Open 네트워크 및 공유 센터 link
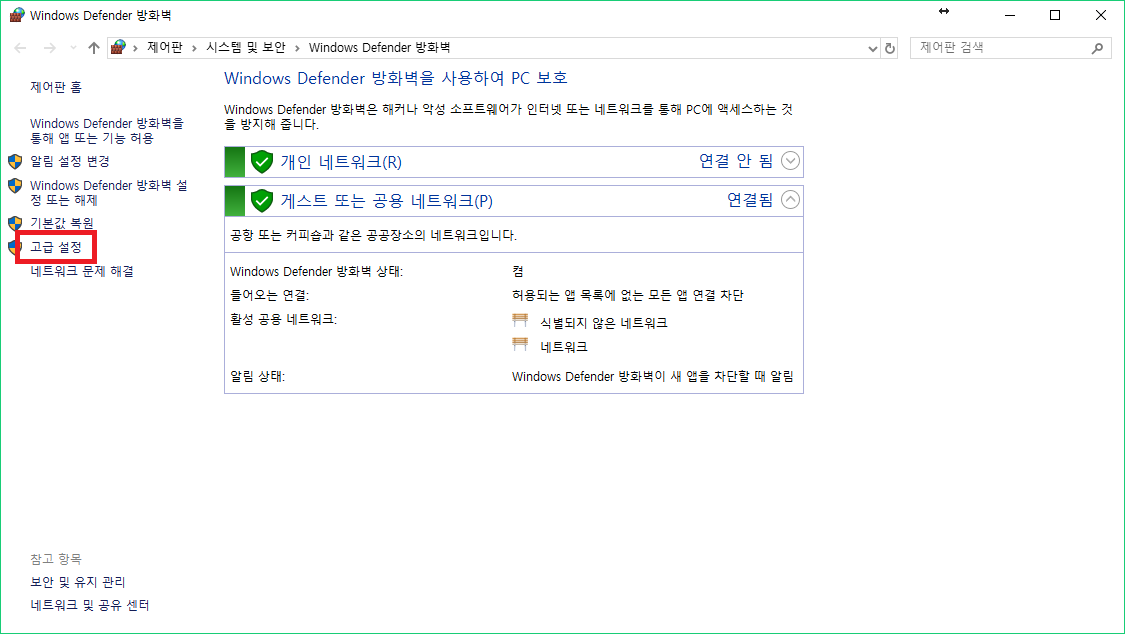The image size is (1125, 634). click(x=90, y=605)
